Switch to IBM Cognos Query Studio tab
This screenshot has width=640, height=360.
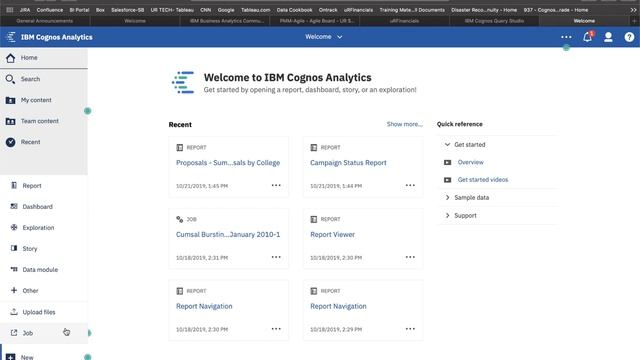494,21
